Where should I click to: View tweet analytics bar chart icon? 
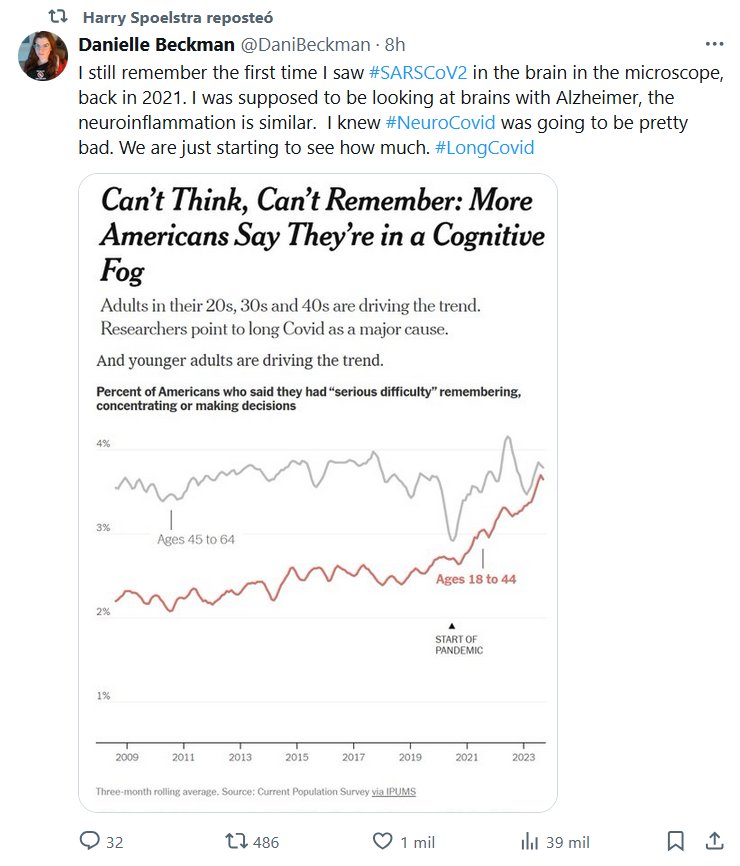coord(531,841)
